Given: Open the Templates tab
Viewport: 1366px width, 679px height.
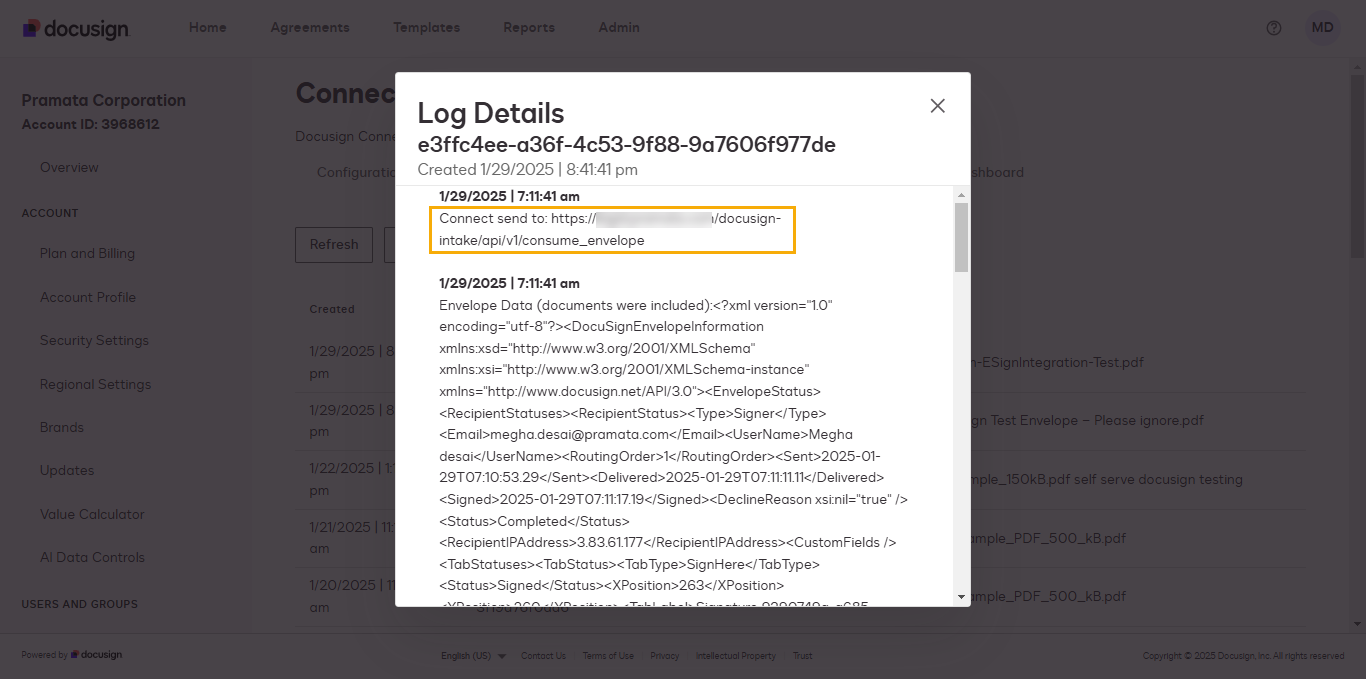Looking at the screenshot, I should [x=427, y=28].
